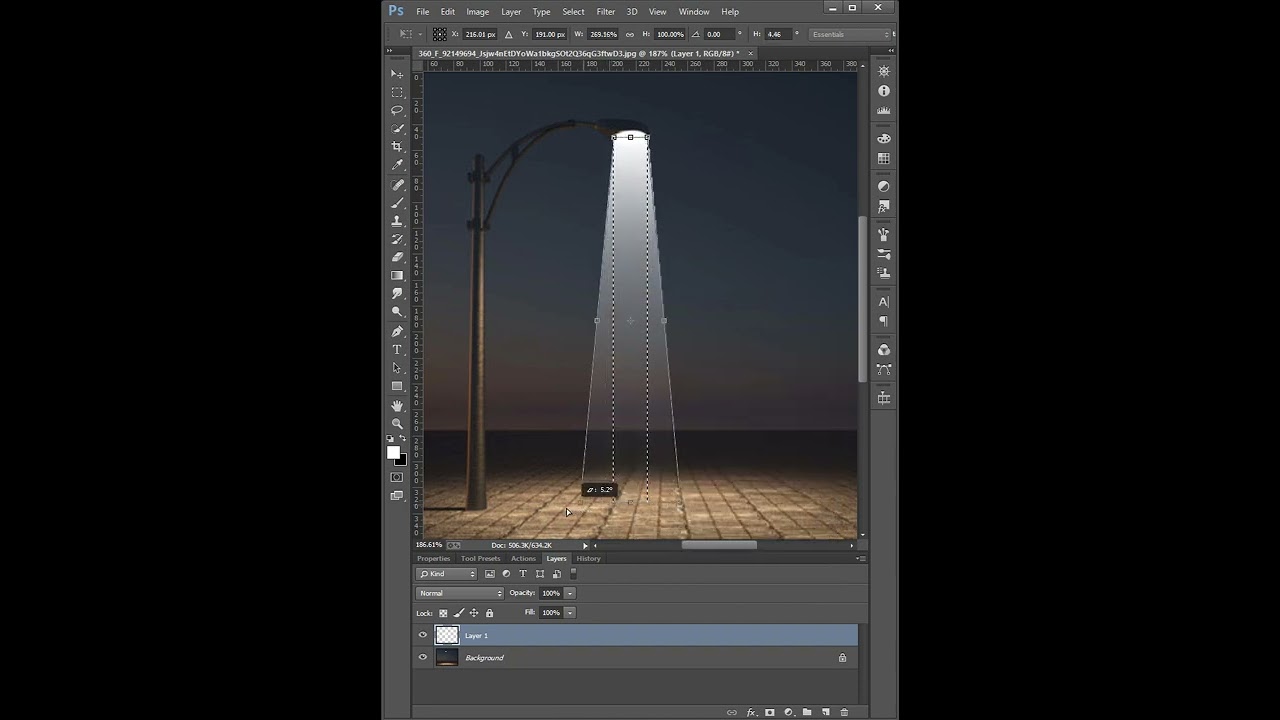
Task: Click the X position input field
Action: click(480, 34)
